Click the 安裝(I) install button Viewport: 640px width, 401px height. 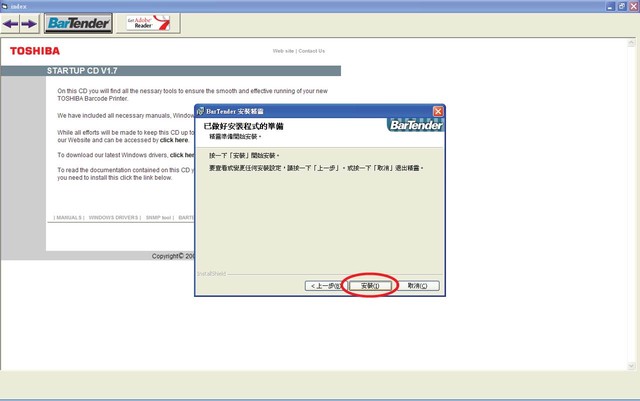click(370, 286)
